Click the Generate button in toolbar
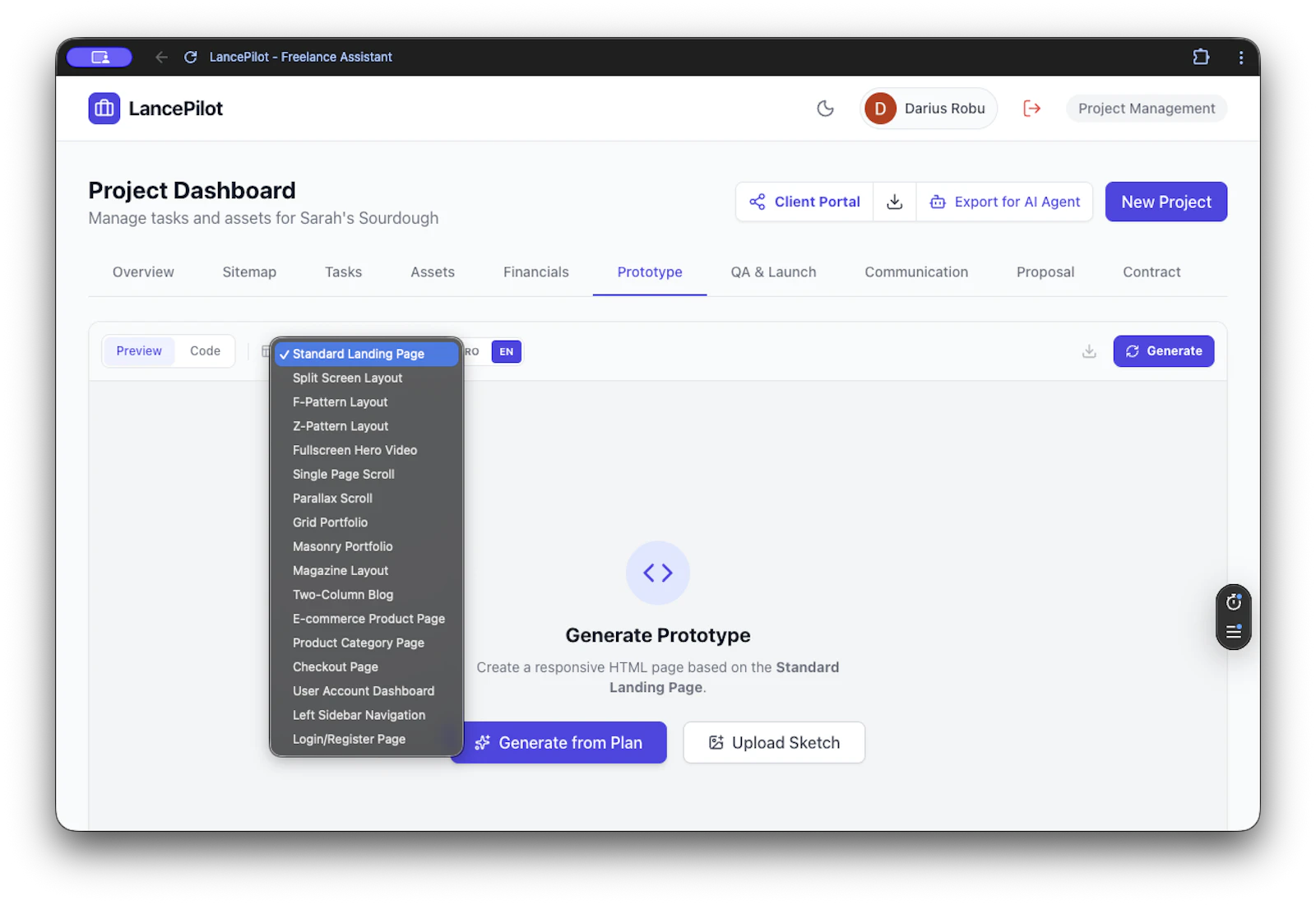This screenshot has width=1316, height=905. pyautogui.click(x=1164, y=351)
